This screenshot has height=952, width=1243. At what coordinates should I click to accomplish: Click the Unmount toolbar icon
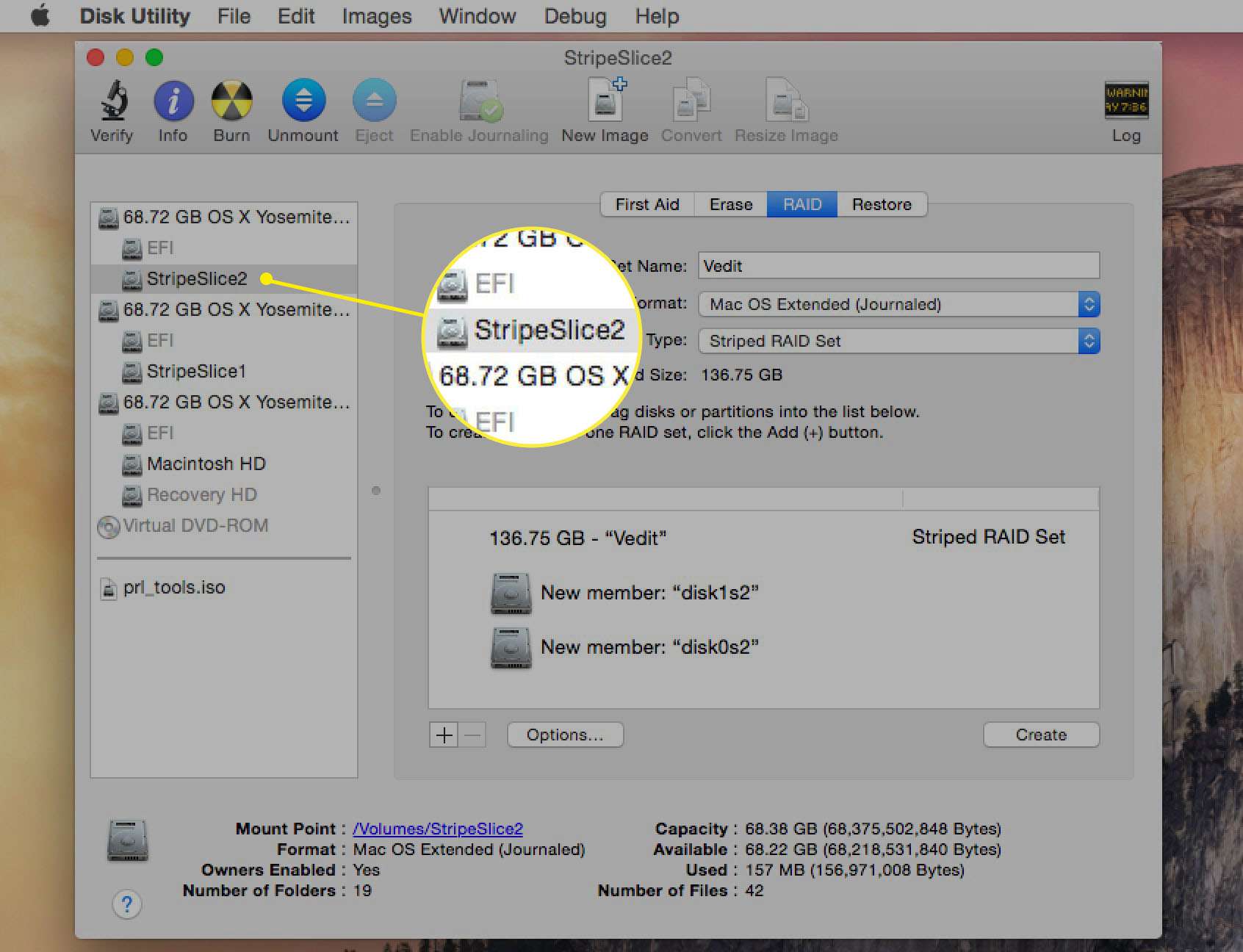click(x=303, y=101)
